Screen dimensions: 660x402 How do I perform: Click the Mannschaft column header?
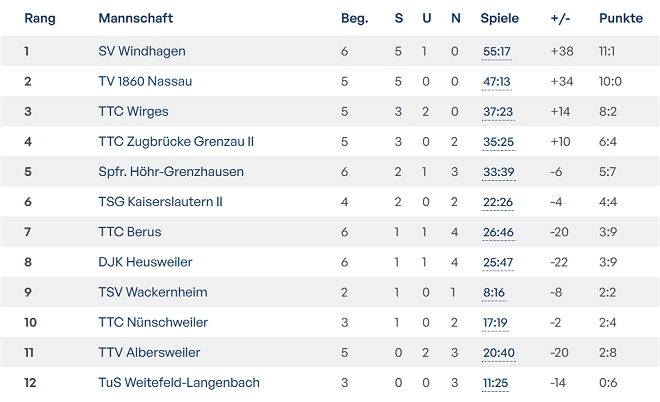click(136, 18)
